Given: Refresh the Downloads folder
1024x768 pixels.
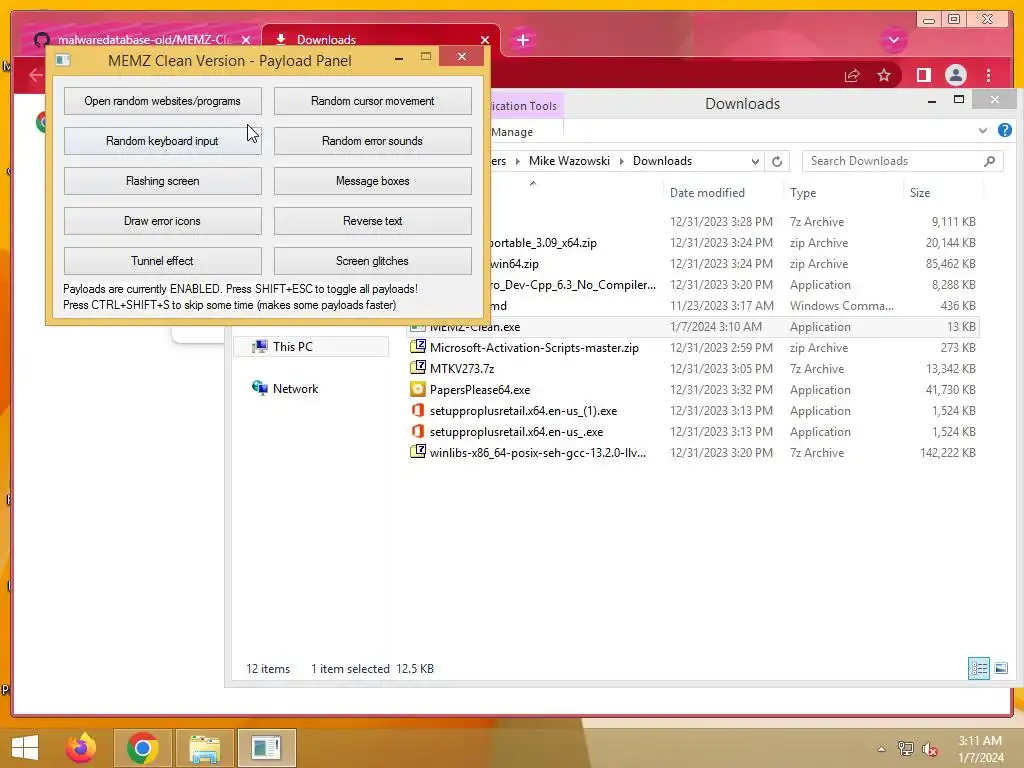Looking at the screenshot, I should pos(776,161).
